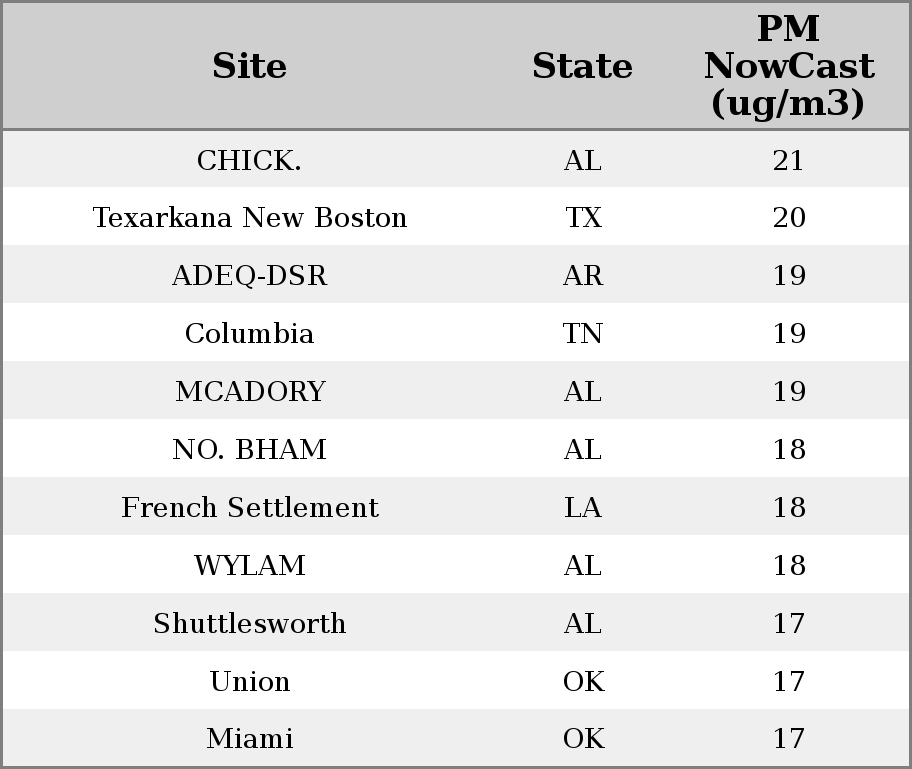The width and height of the screenshot is (912, 769).
Task: Click the PM NowCast (ug/m3) column header
Action: [788, 66]
